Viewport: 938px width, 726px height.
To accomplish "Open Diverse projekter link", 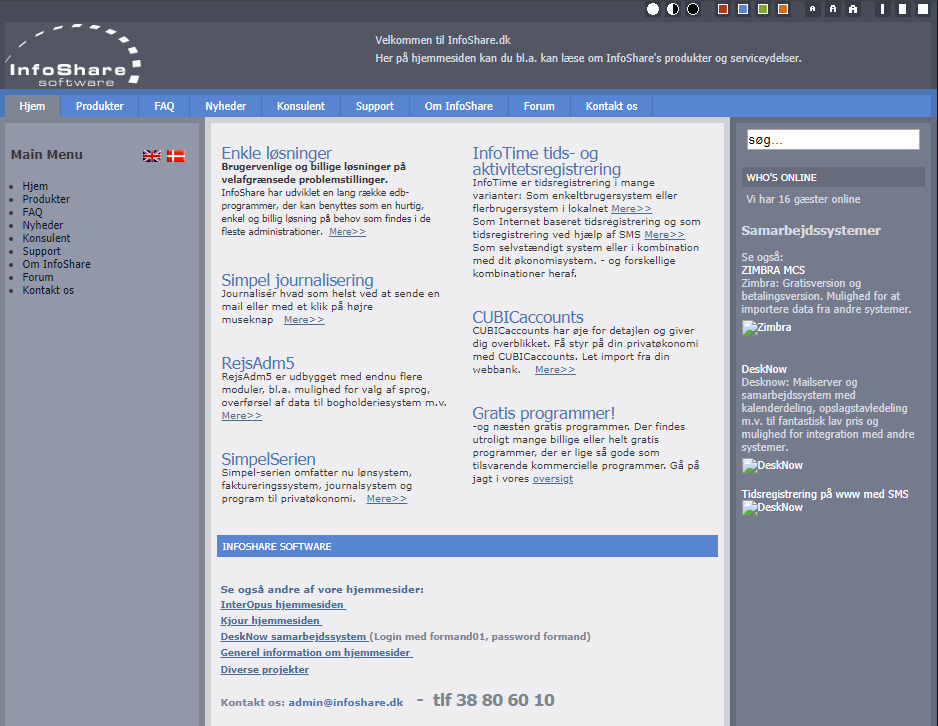I will click(264, 670).
